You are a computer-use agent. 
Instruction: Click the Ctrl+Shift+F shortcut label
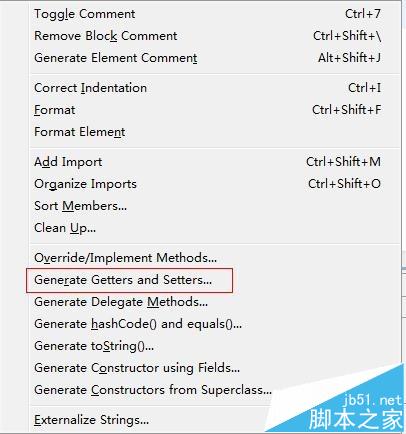[x=347, y=110]
